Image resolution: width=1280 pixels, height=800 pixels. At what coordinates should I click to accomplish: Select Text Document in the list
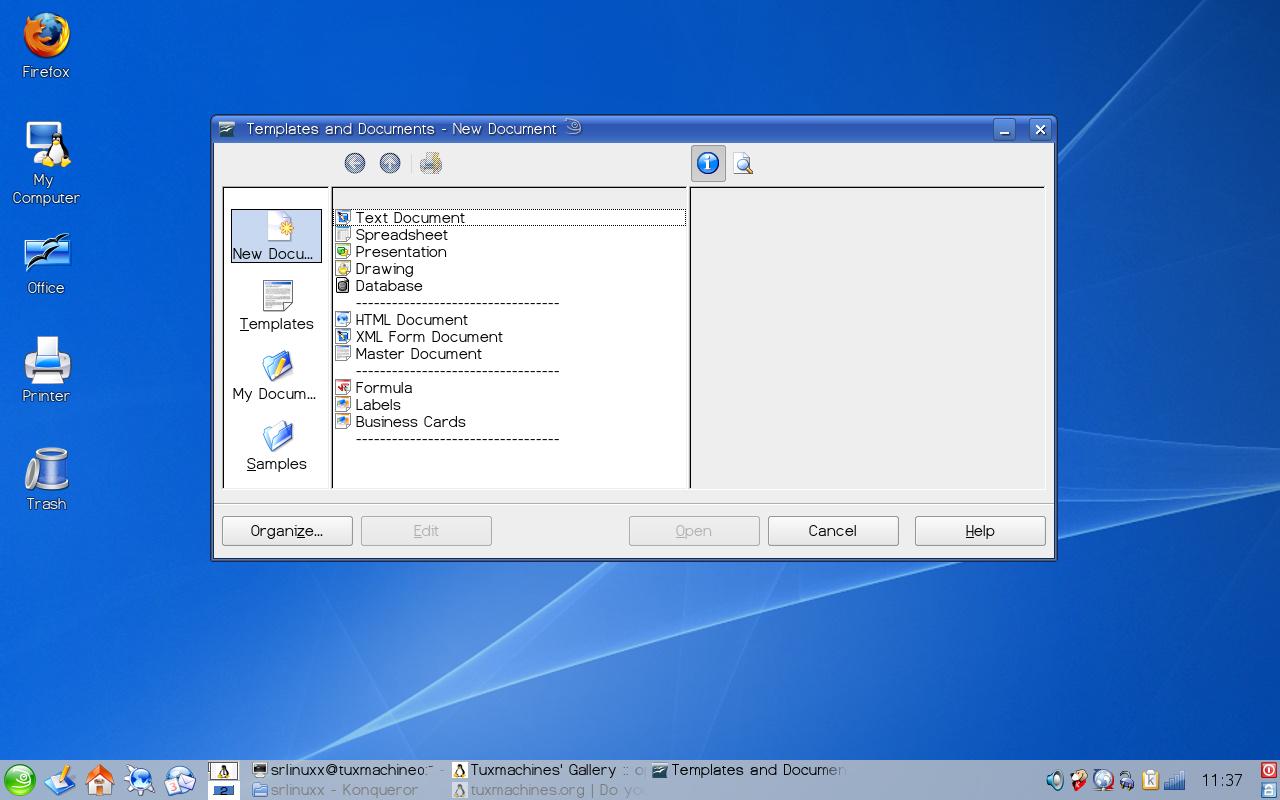tap(510, 218)
